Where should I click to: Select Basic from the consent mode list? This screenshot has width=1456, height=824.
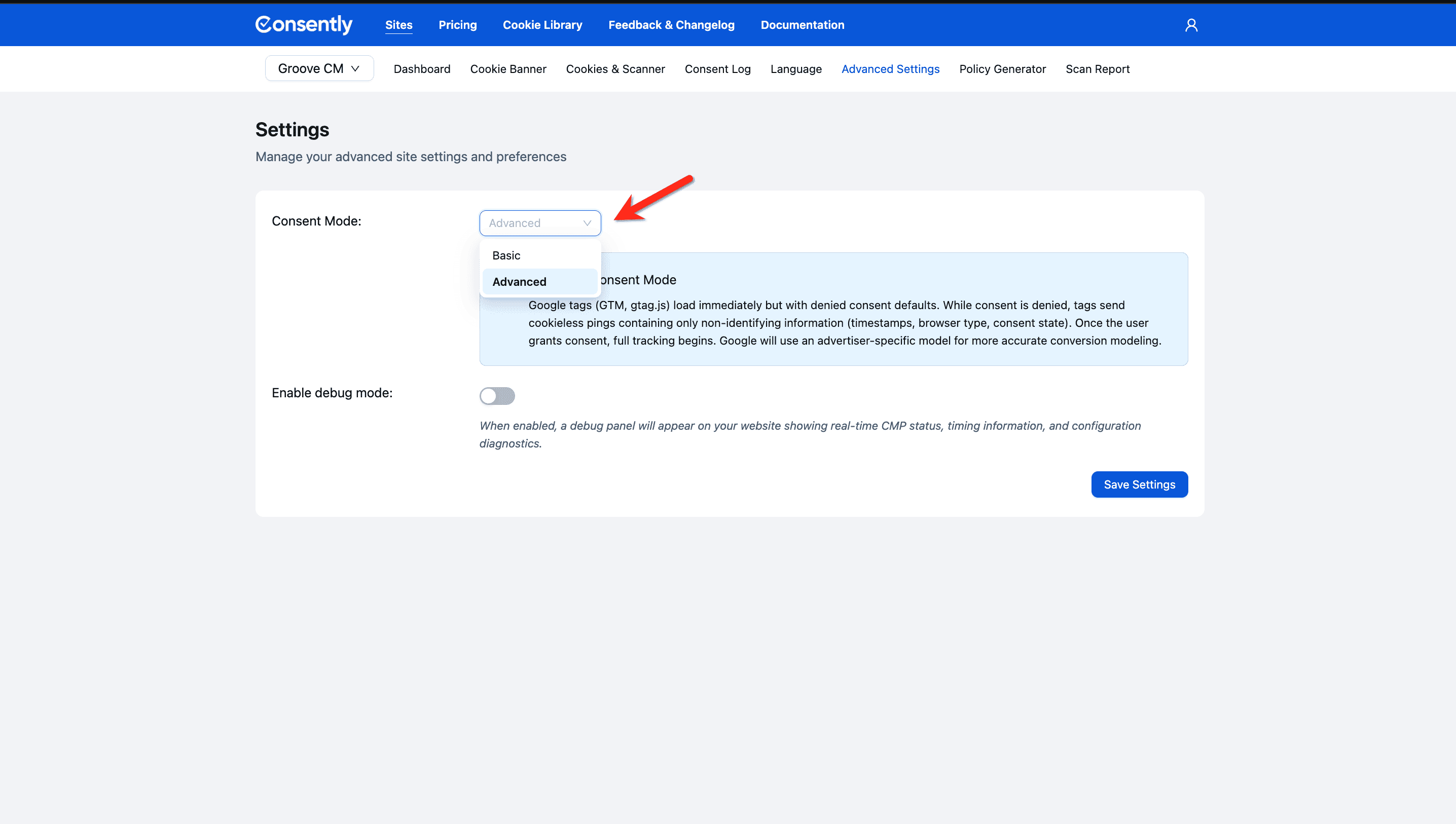(x=506, y=255)
